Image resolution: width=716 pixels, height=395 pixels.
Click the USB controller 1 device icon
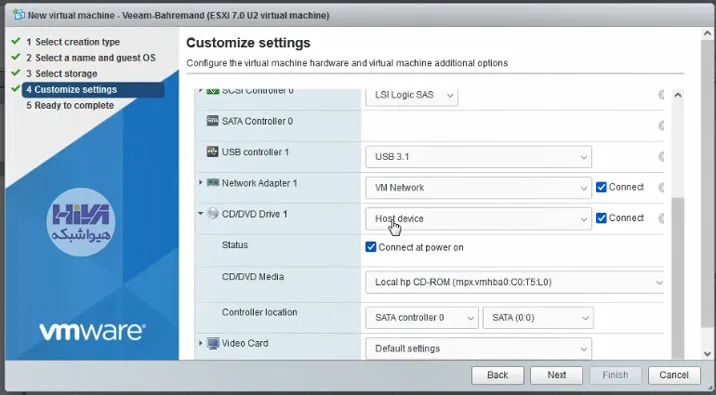[x=212, y=152]
